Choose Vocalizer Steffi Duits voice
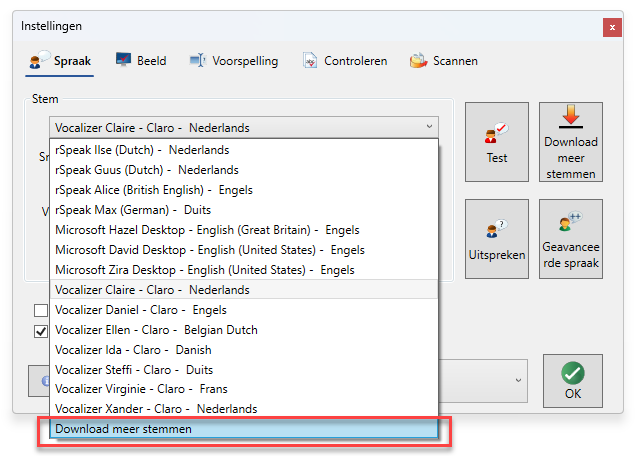This screenshot has height=456, width=644. point(244,370)
